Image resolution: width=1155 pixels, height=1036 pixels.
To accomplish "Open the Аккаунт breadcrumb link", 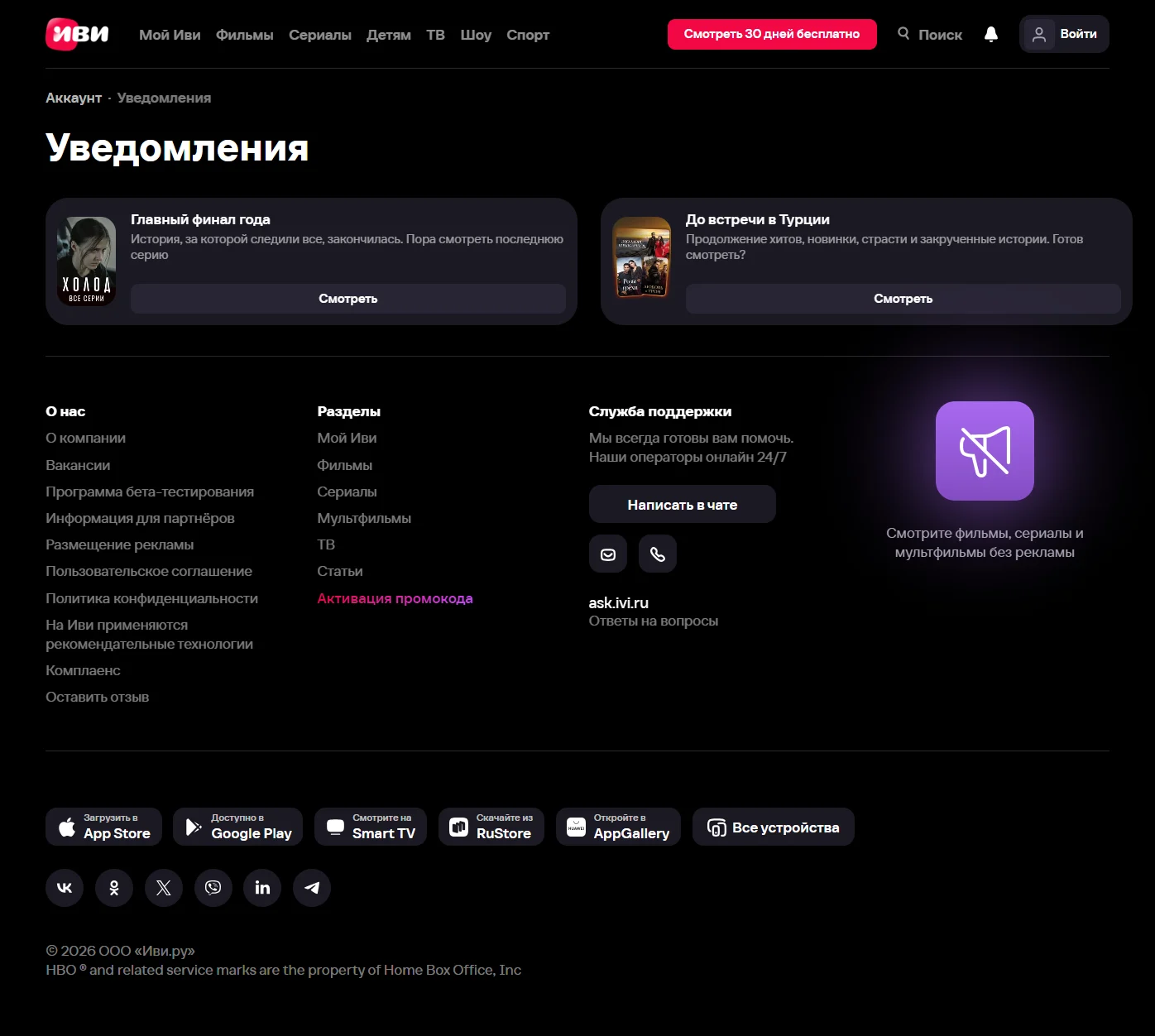I will pos(74,98).
